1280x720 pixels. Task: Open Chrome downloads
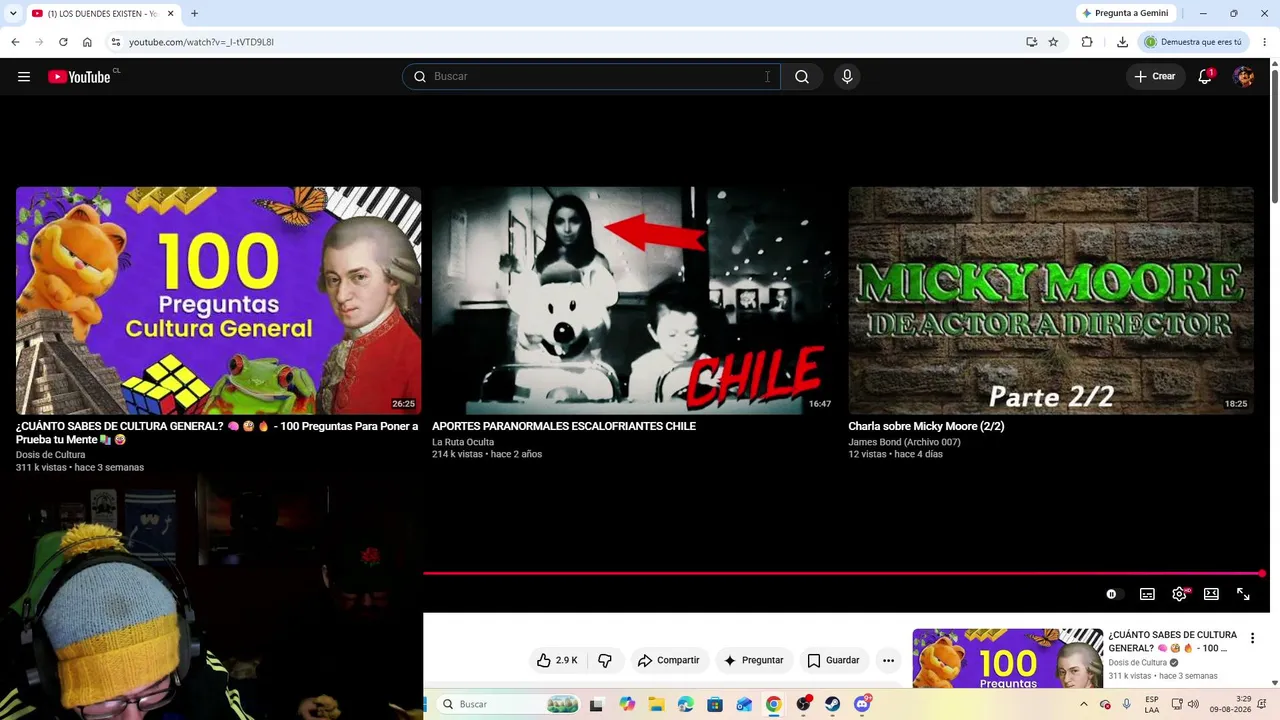tap(1122, 42)
